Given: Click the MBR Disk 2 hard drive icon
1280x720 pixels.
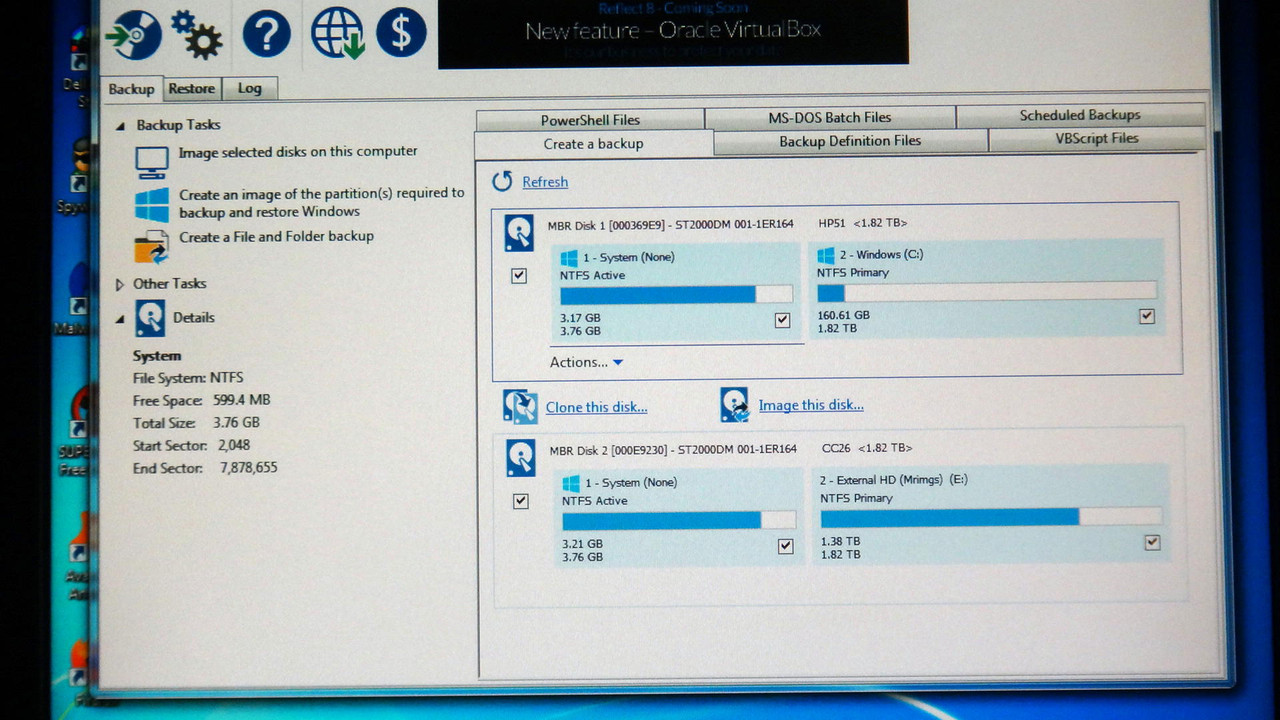Looking at the screenshot, I should pos(521,457).
